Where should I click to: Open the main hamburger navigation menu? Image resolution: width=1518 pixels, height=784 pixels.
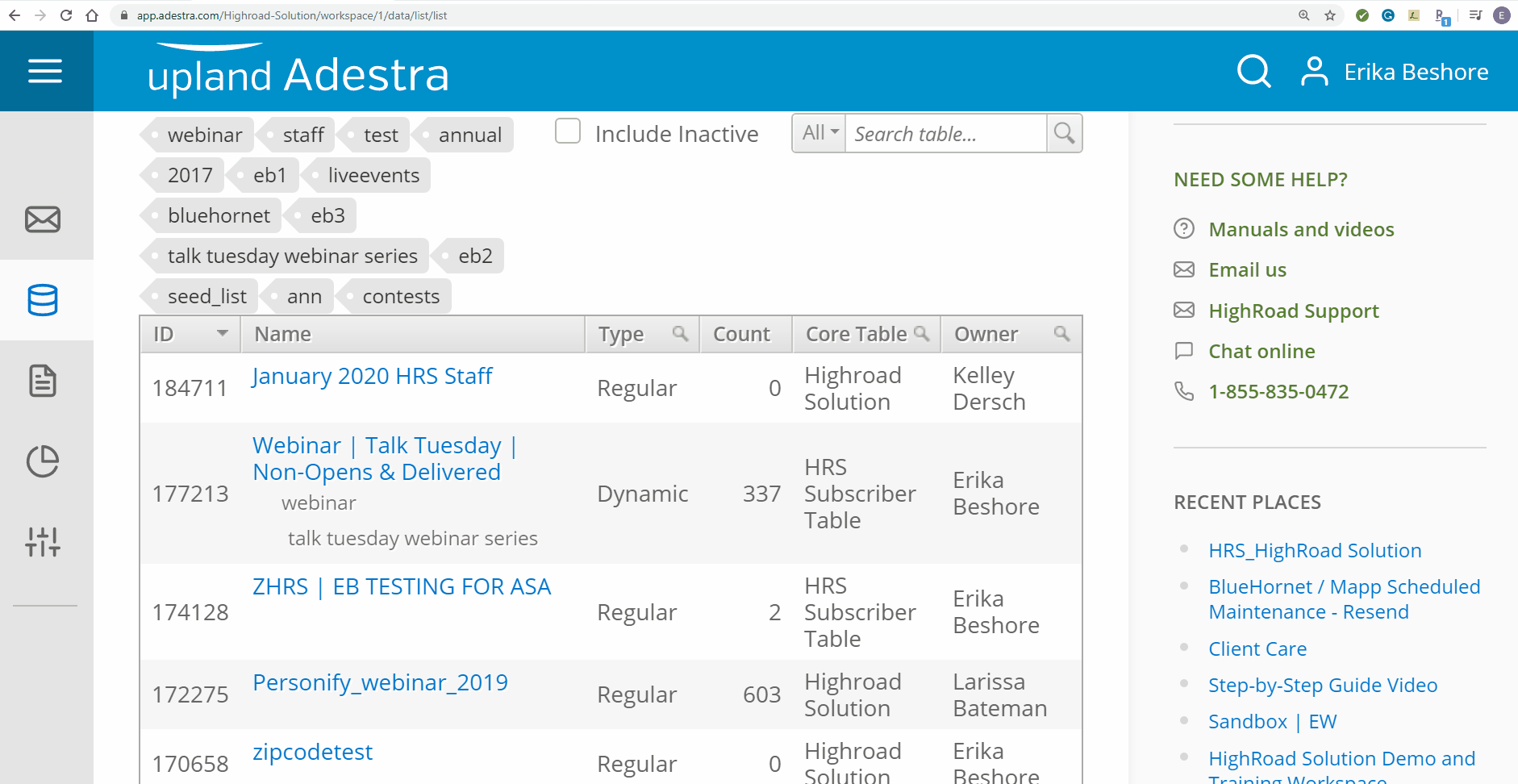pyautogui.click(x=45, y=71)
